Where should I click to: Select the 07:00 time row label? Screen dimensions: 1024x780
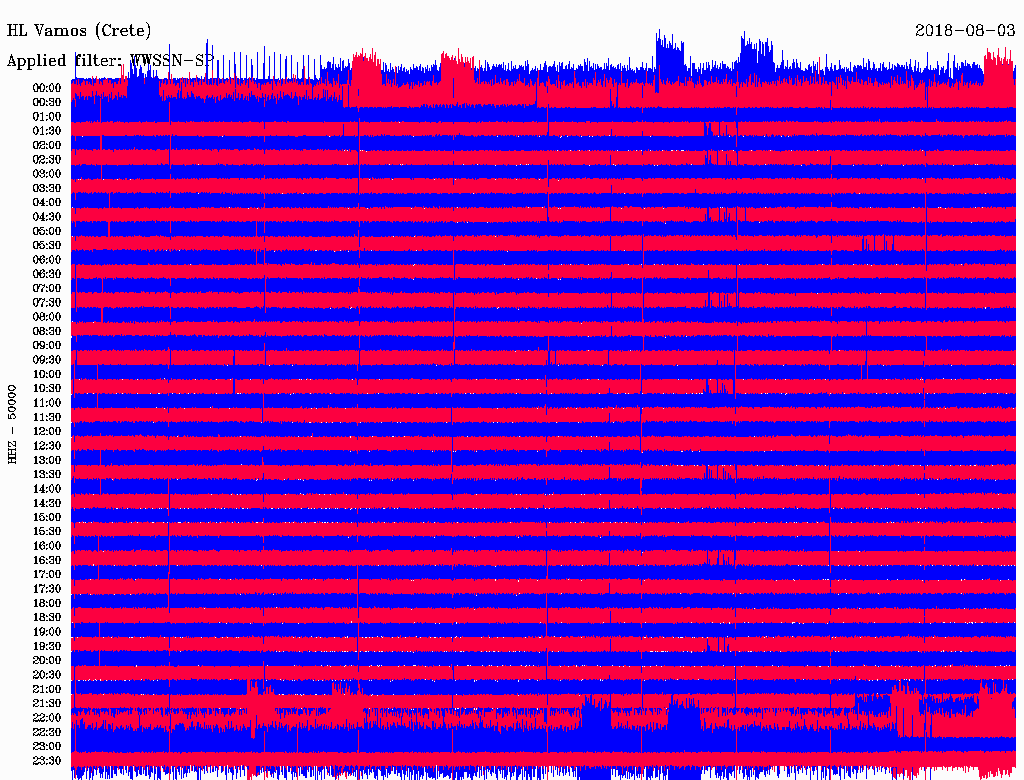click(x=47, y=288)
